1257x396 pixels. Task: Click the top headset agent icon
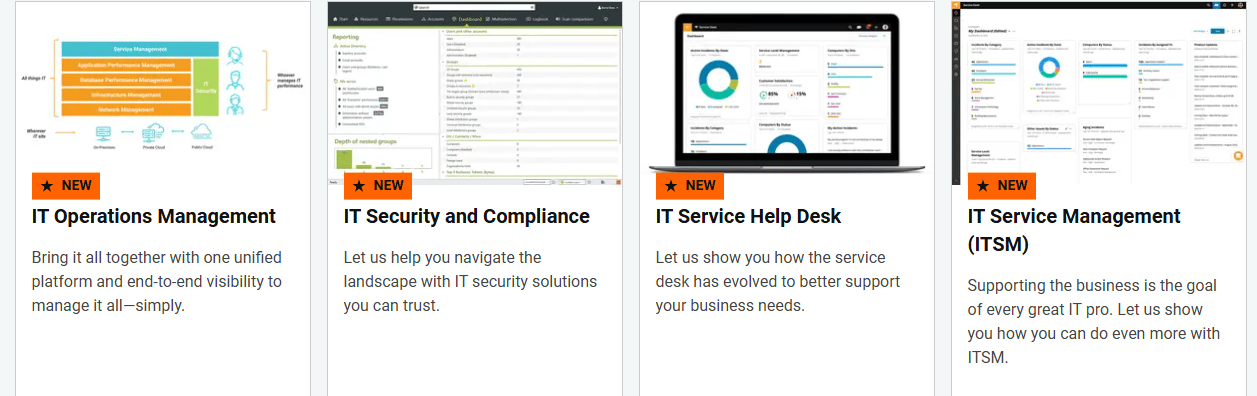pos(236,55)
